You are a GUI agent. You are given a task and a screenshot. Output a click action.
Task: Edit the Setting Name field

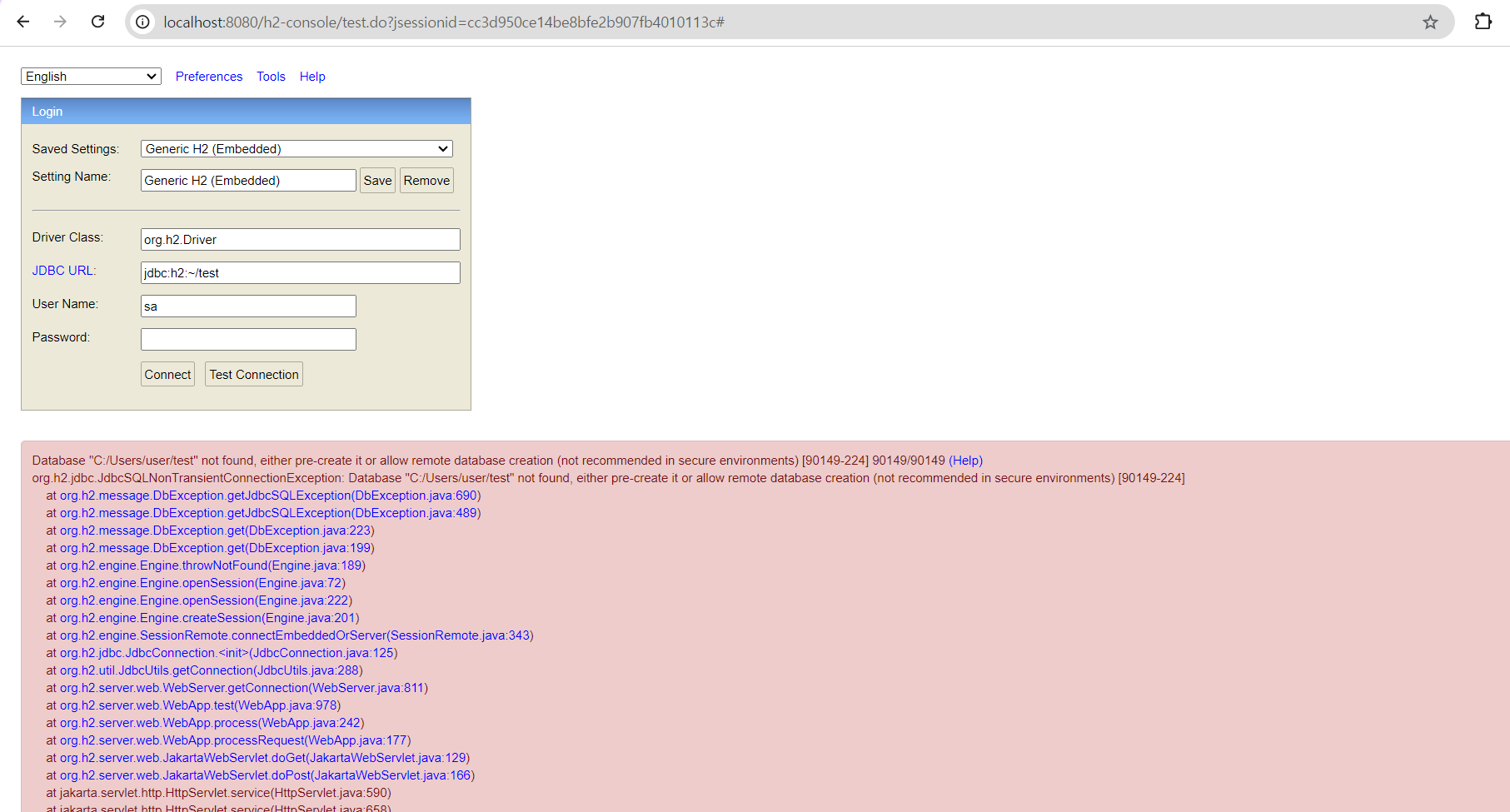[248, 181]
